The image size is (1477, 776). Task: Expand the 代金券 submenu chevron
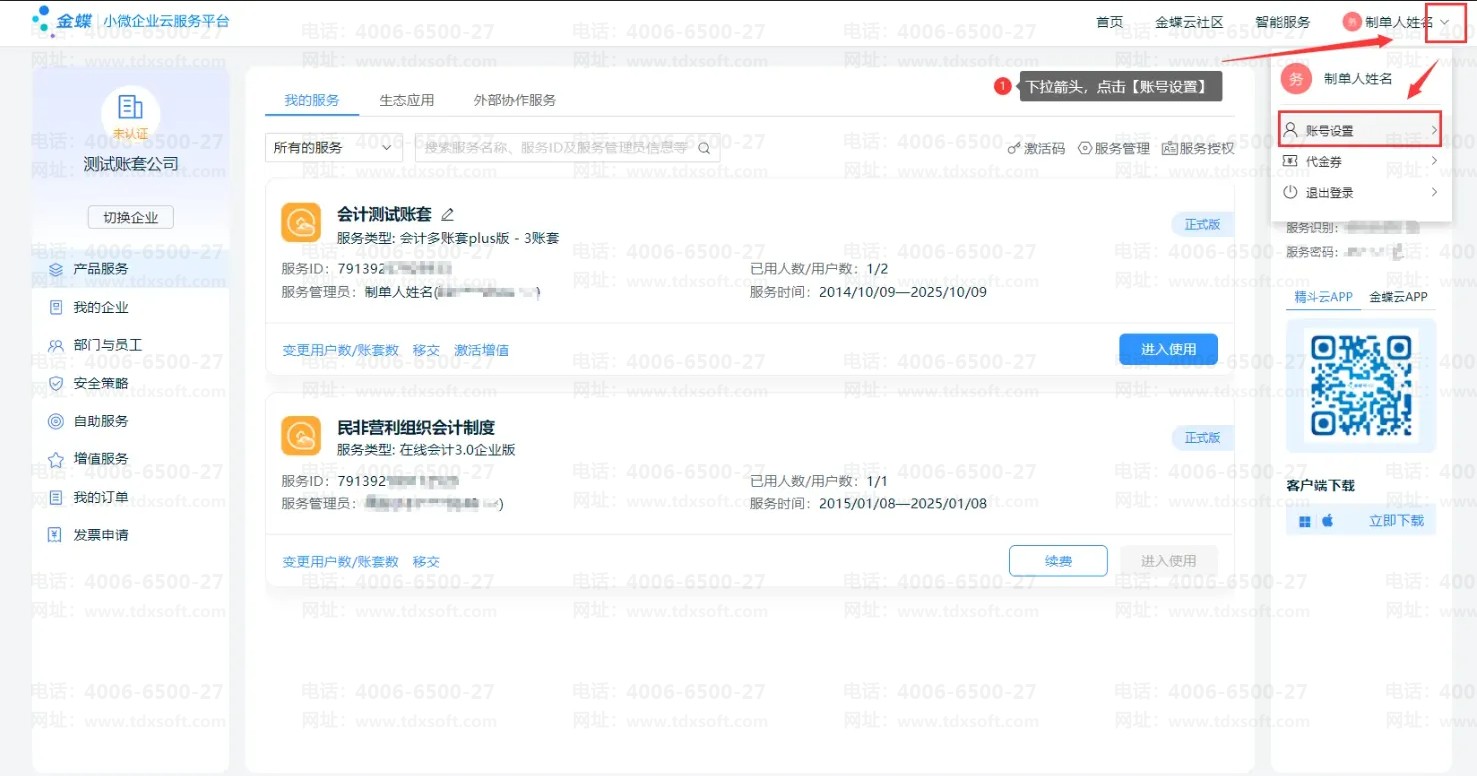coord(1434,161)
